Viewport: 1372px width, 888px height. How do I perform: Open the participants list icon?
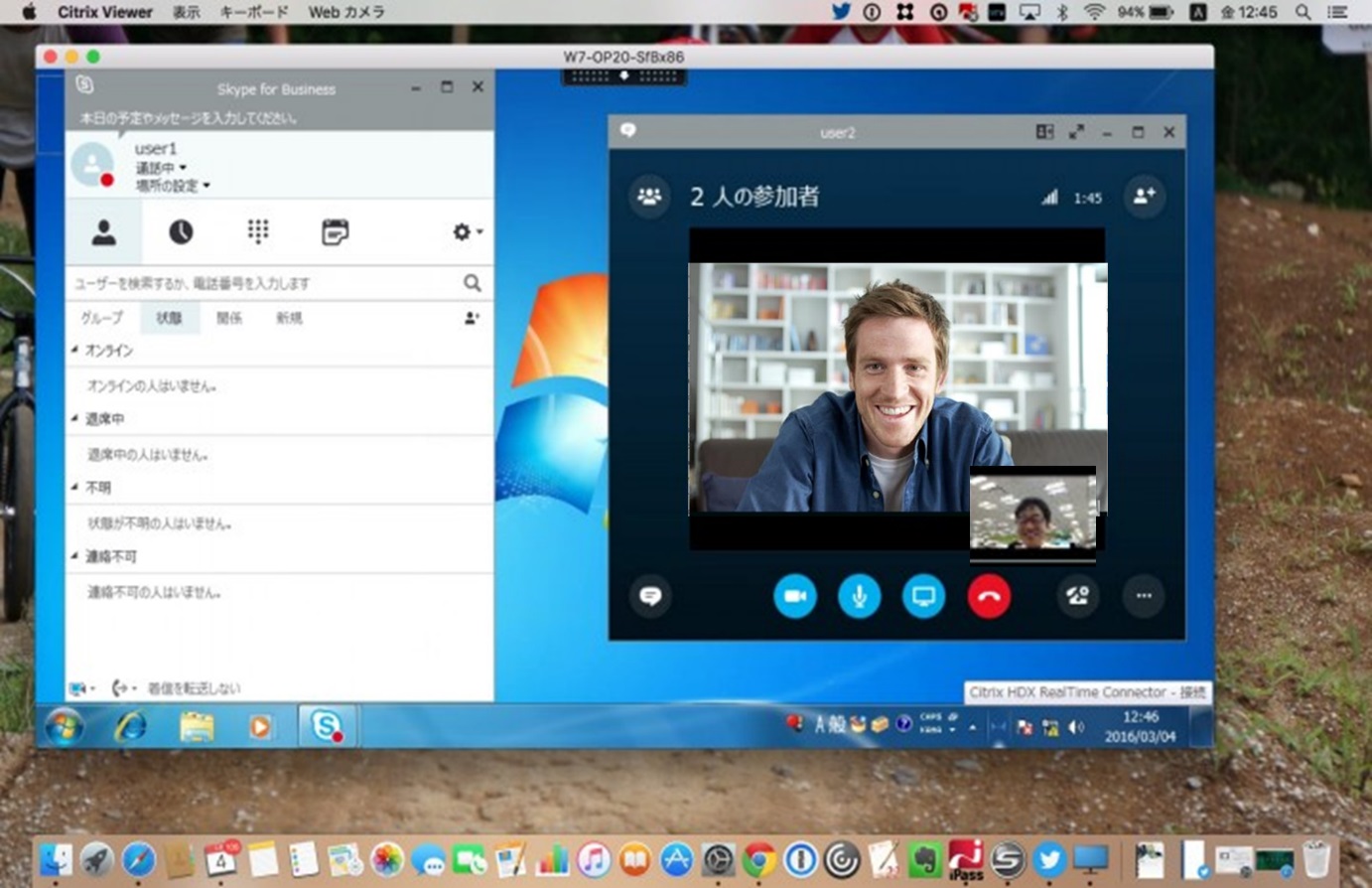[649, 196]
